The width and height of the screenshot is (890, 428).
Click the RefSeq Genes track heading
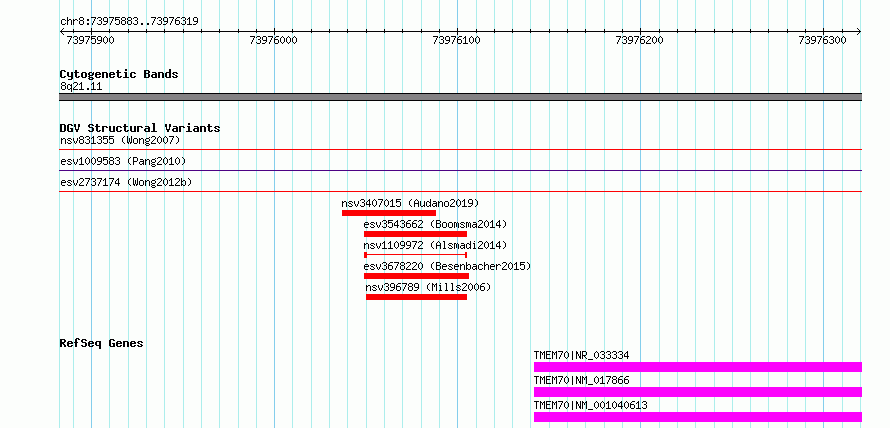[x=101, y=343]
